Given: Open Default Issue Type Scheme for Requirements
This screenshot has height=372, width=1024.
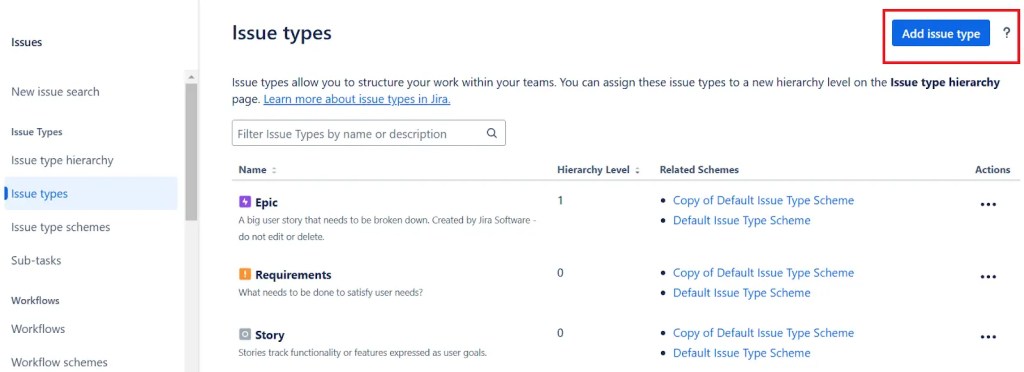Looking at the screenshot, I should click(741, 293).
